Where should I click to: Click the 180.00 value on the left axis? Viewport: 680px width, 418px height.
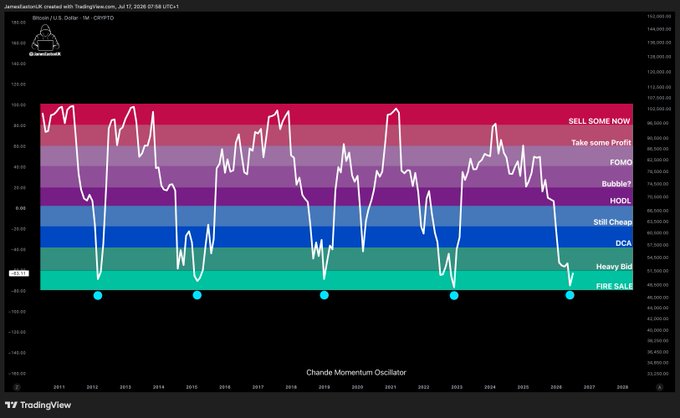pos(19,23)
